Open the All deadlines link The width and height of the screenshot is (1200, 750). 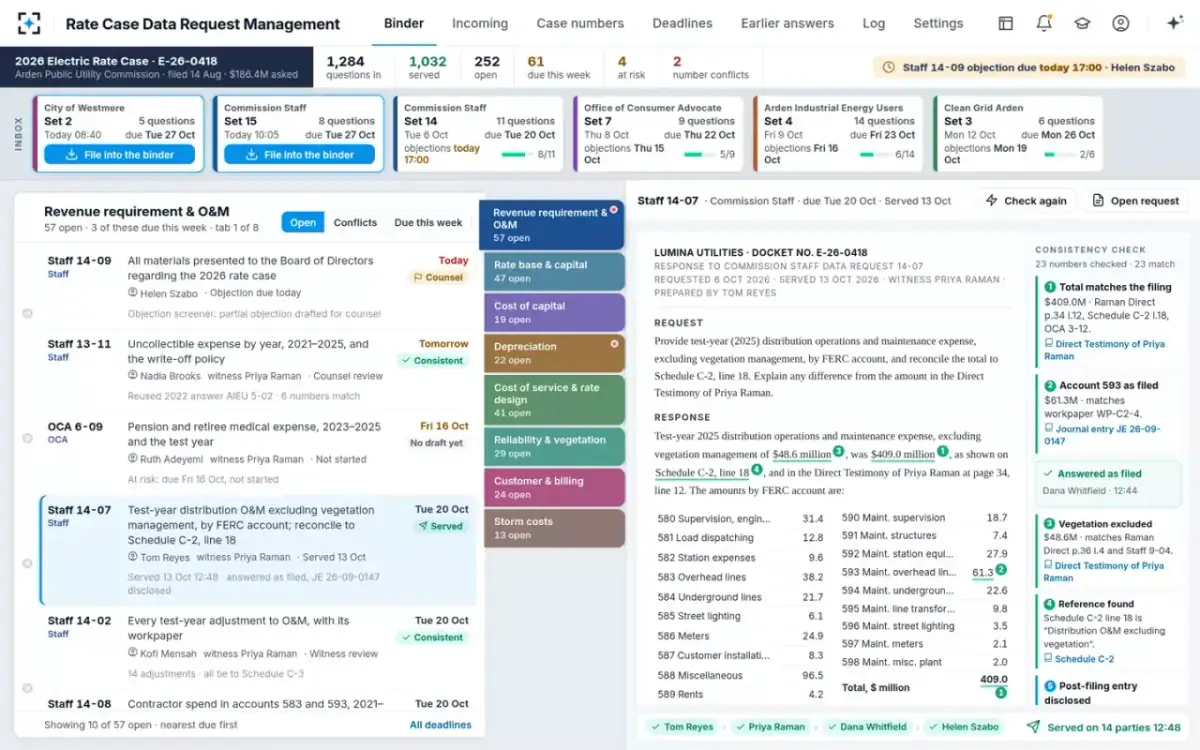point(440,725)
